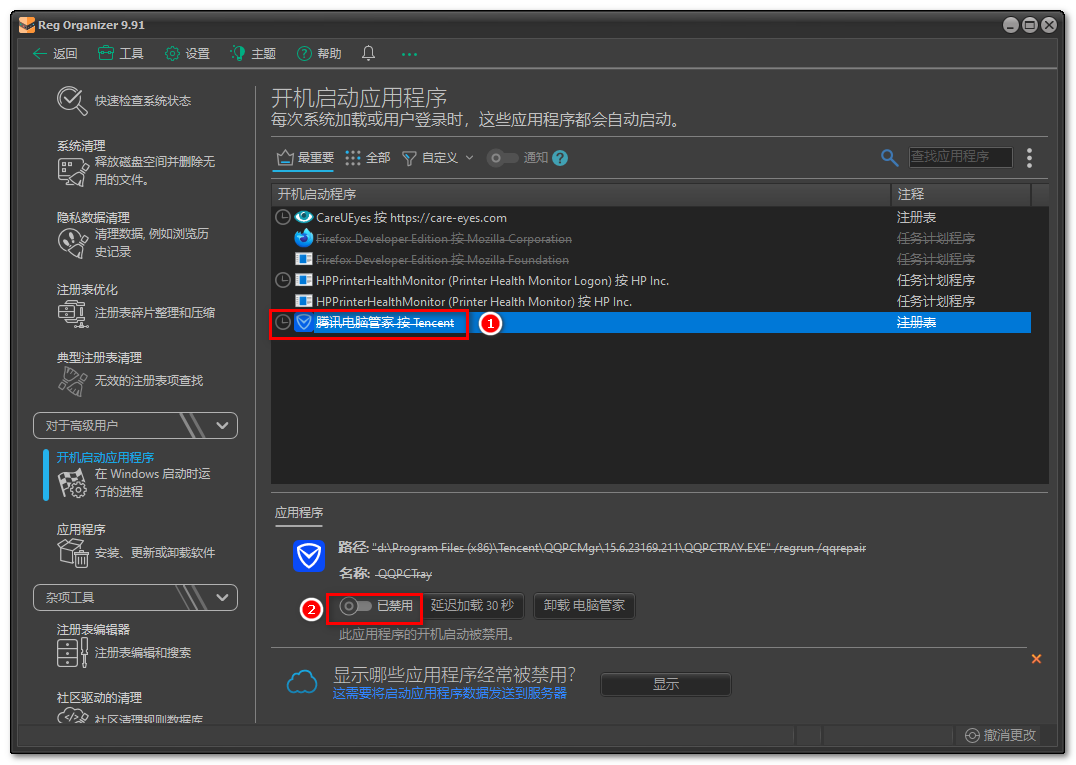
Task: Toggle the 通知 switch
Action: [502, 158]
